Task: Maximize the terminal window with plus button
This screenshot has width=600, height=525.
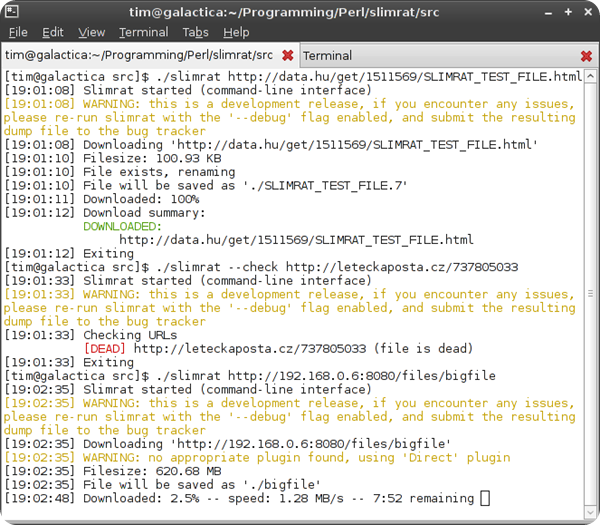Action: pos(568,12)
